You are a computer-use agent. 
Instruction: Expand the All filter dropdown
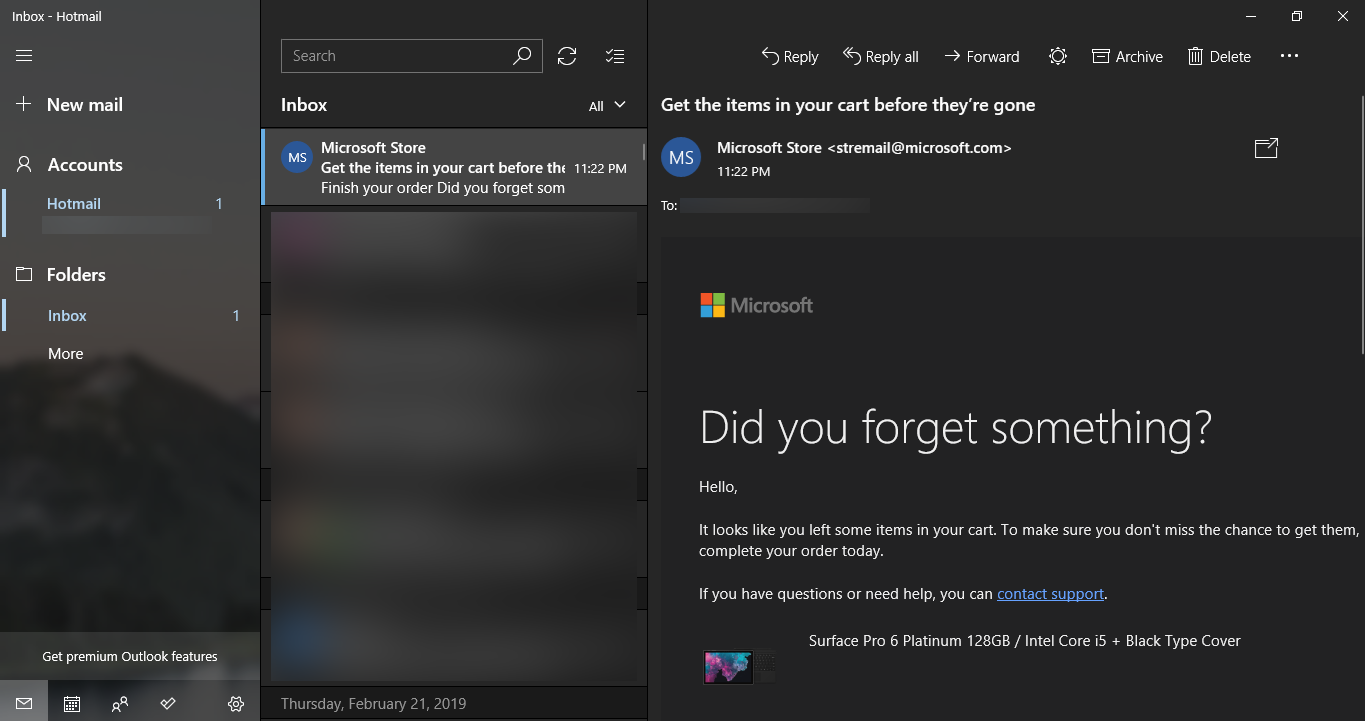click(x=607, y=105)
